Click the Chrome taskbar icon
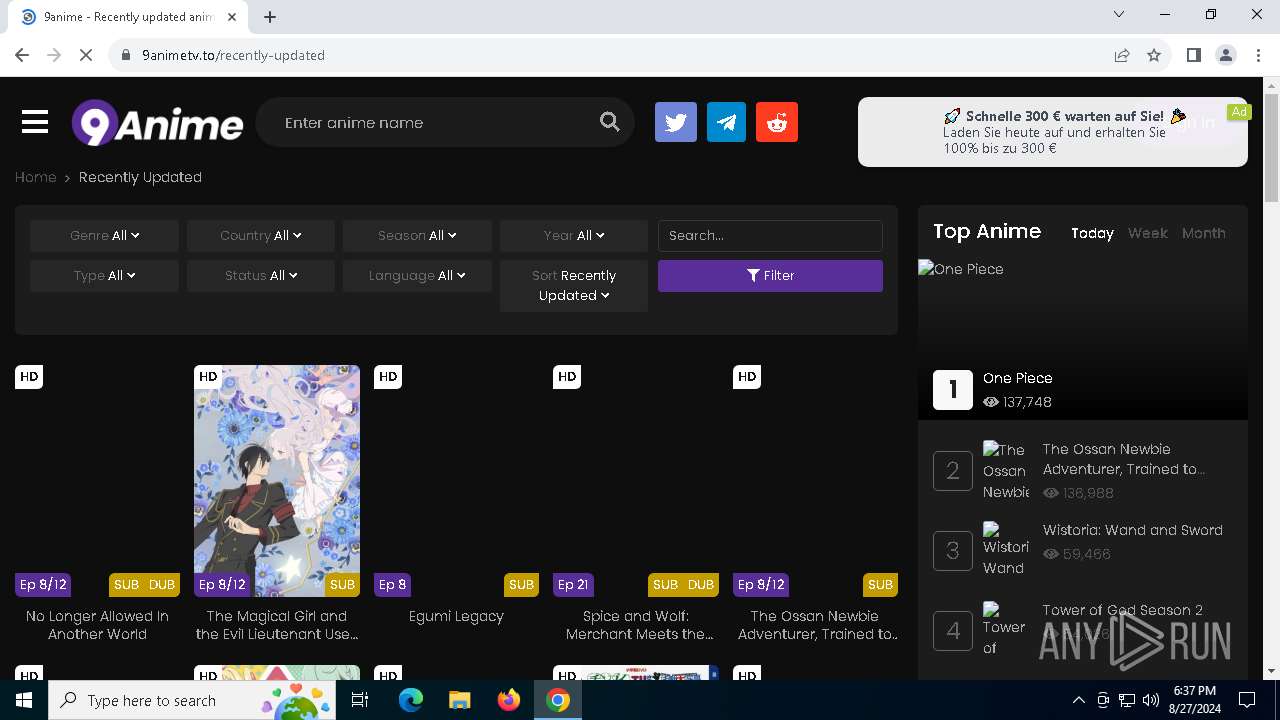Image resolution: width=1280 pixels, height=720 pixels. [x=558, y=700]
